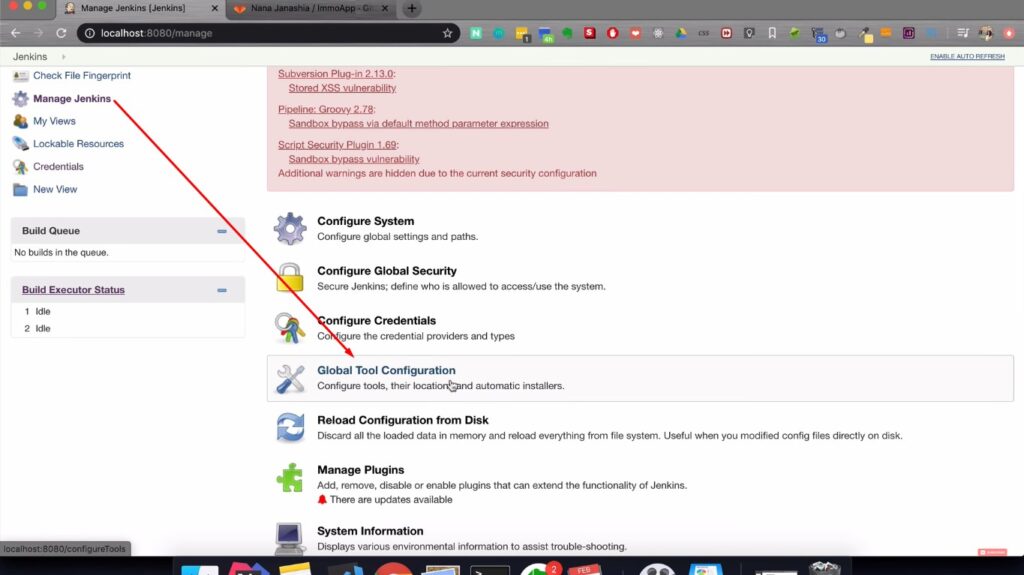This screenshot has width=1024, height=575.
Task: Click the My Views people icon
Action: coord(20,122)
